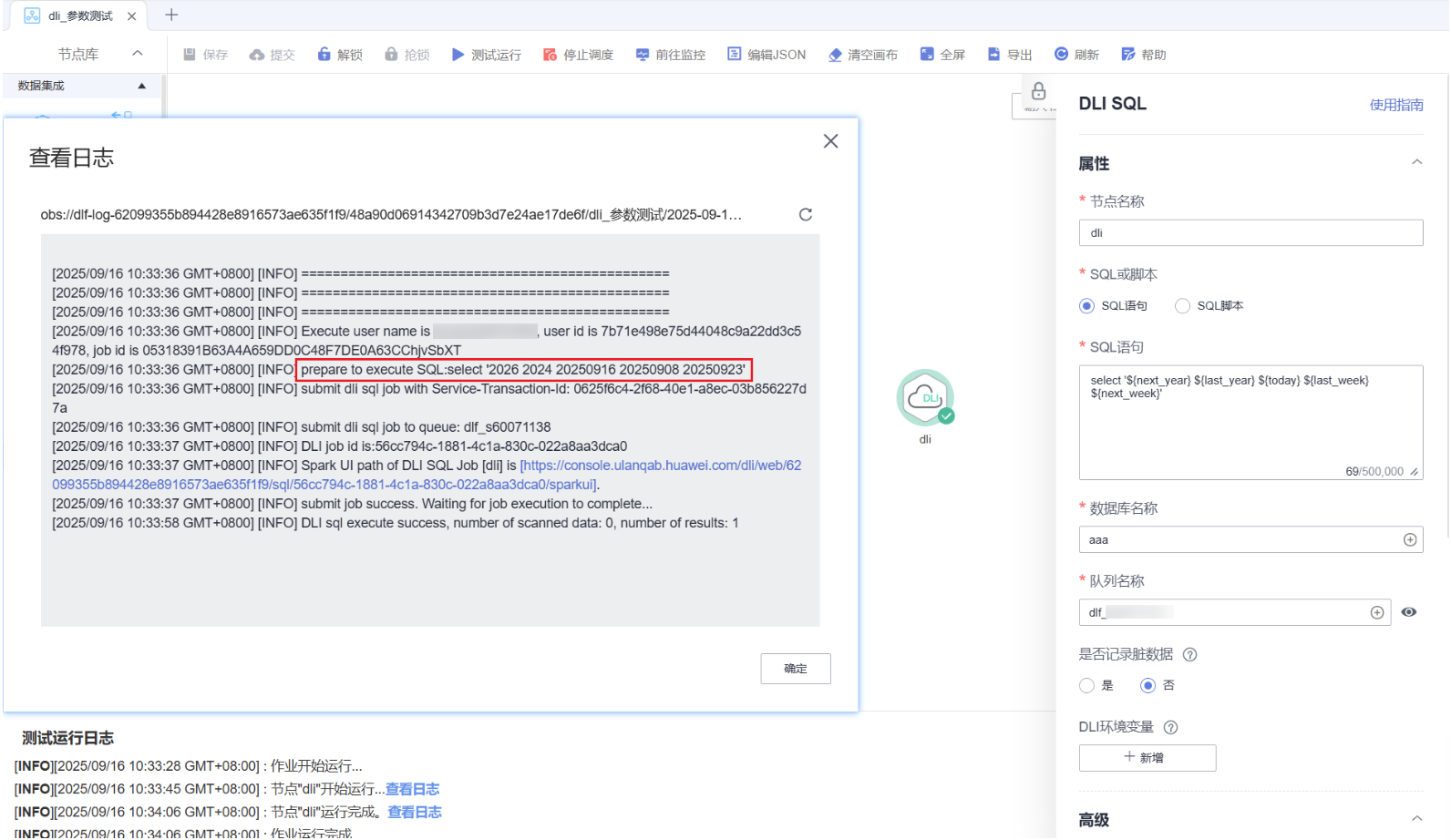This screenshot has width=1451, height=840.
Task: Click the 队列名称 input field
Action: (1234, 613)
